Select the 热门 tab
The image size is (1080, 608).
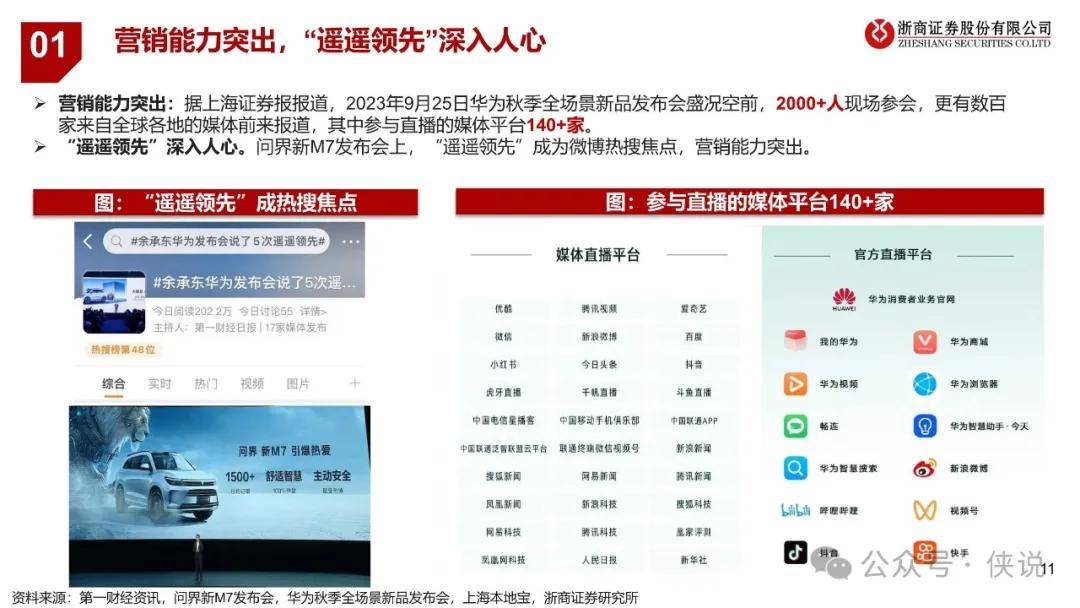click(206, 384)
